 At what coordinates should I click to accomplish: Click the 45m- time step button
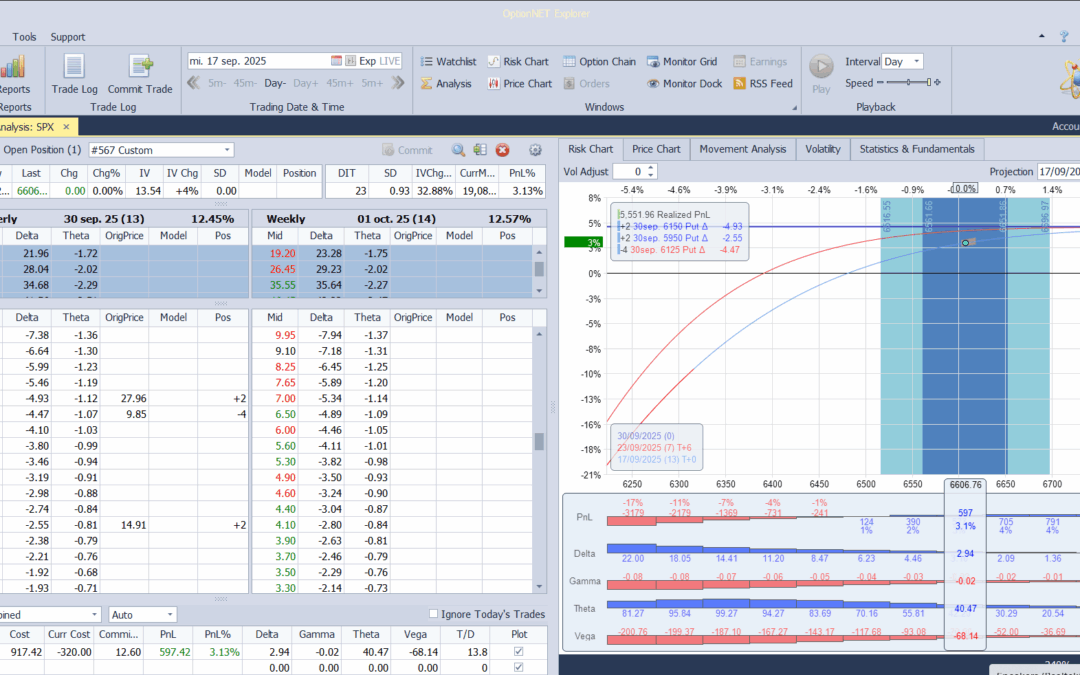click(245, 83)
